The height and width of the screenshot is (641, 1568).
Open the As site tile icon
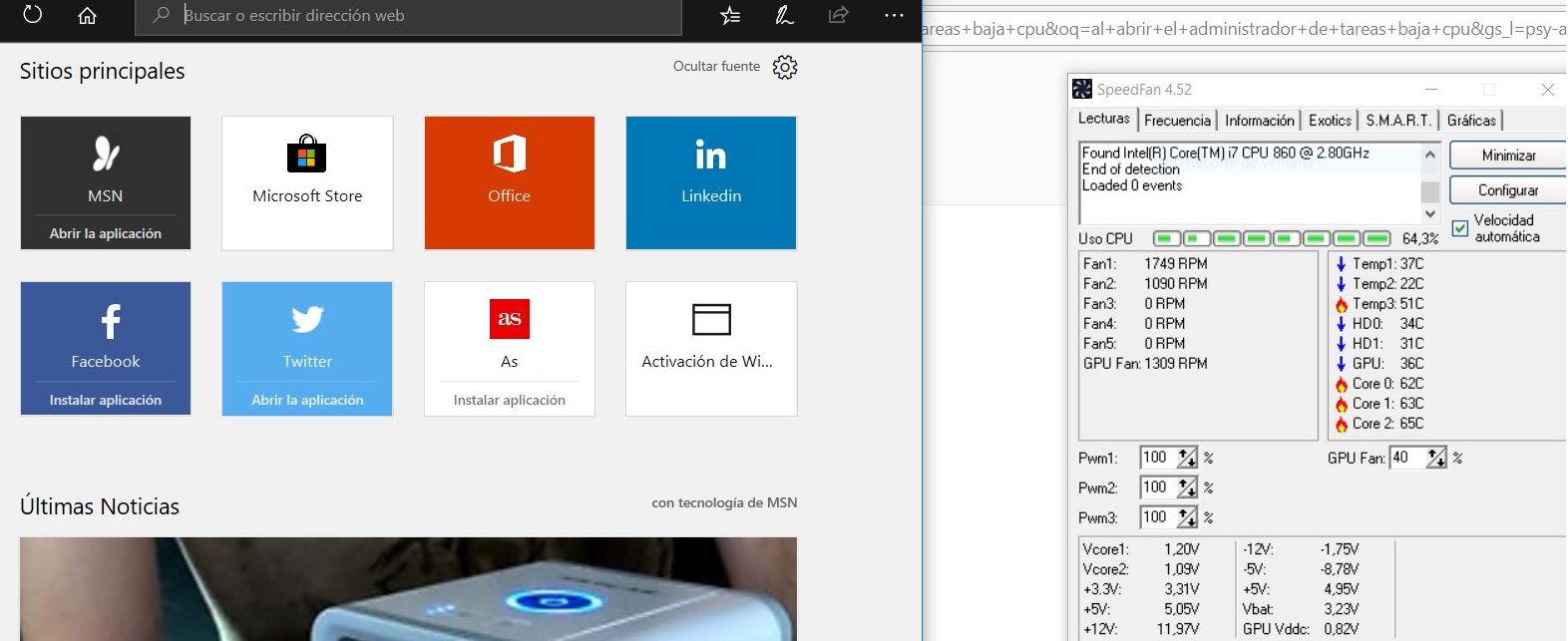coord(510,319)
